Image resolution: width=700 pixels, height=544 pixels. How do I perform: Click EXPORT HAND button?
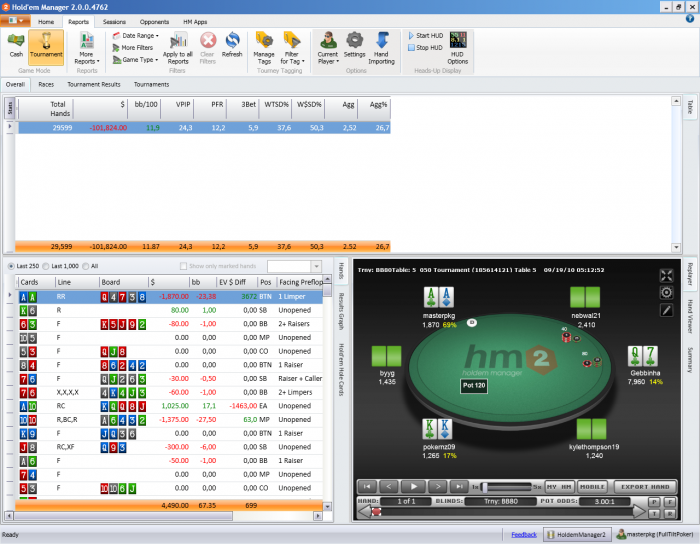645,487
